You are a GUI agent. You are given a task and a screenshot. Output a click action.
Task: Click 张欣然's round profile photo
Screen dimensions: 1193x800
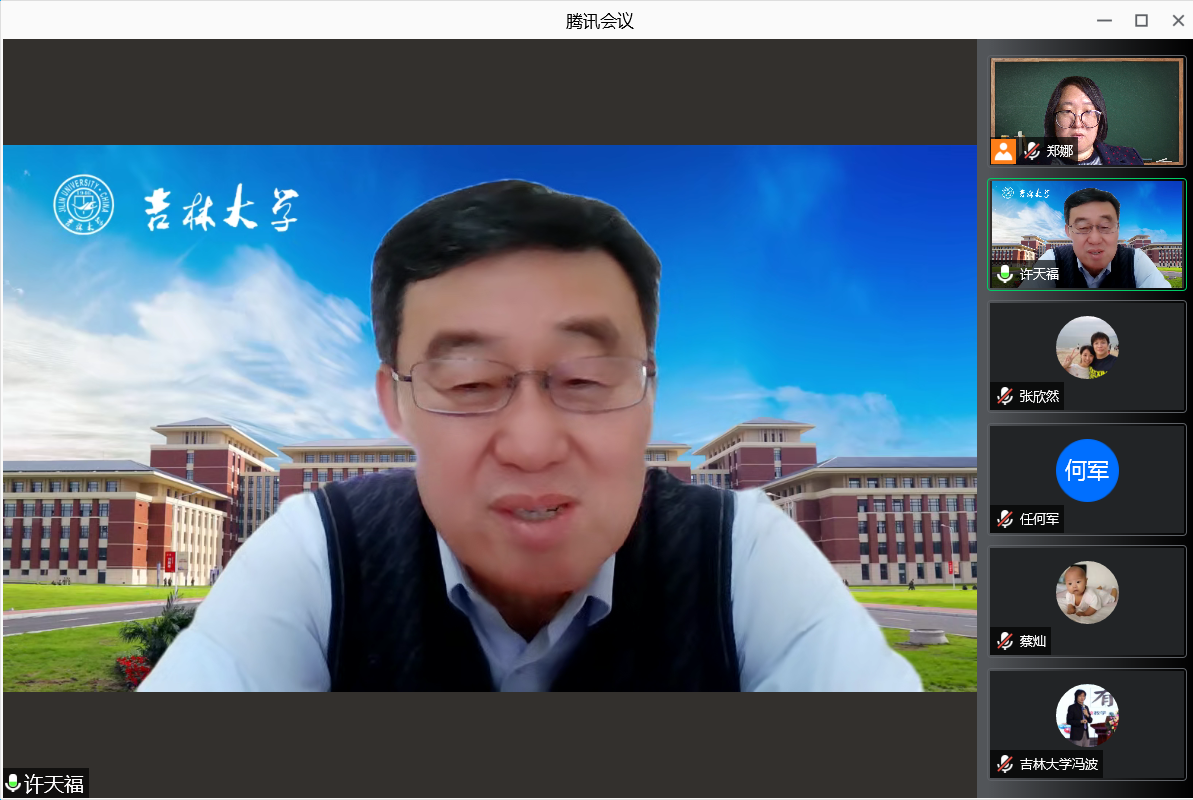(1087, 347)
